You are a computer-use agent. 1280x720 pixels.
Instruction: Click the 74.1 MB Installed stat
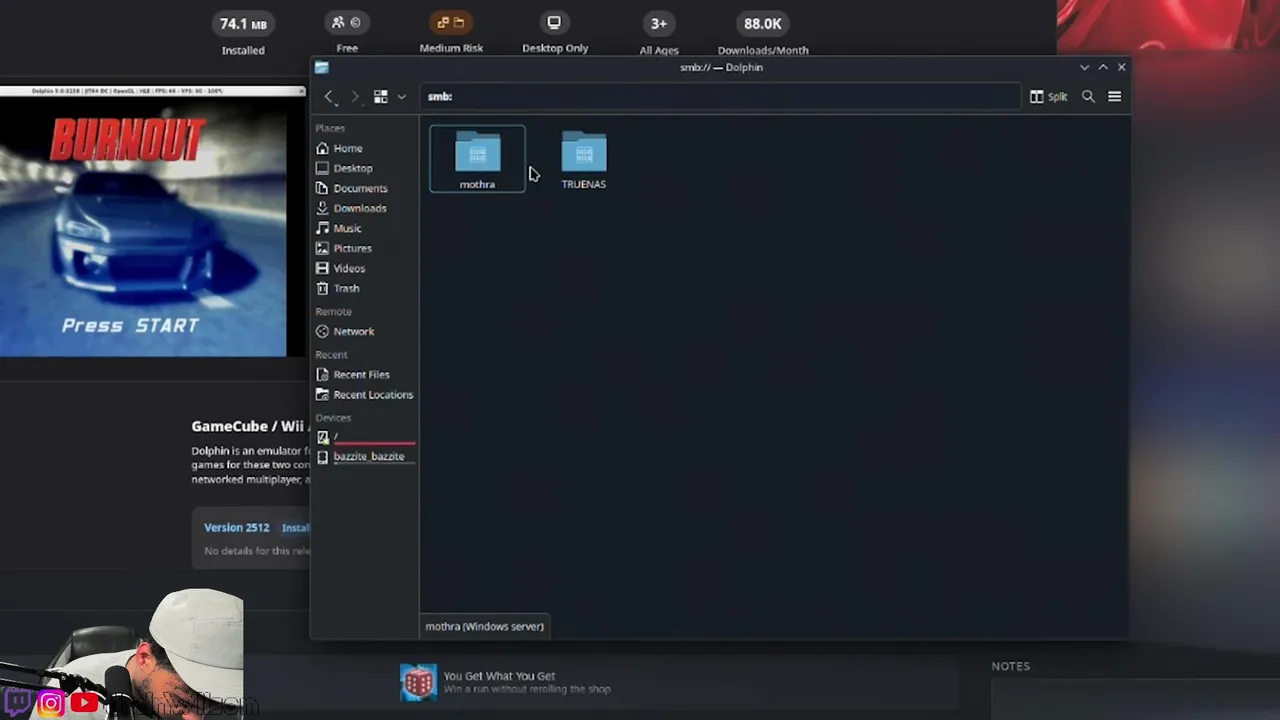click(243, 34)
